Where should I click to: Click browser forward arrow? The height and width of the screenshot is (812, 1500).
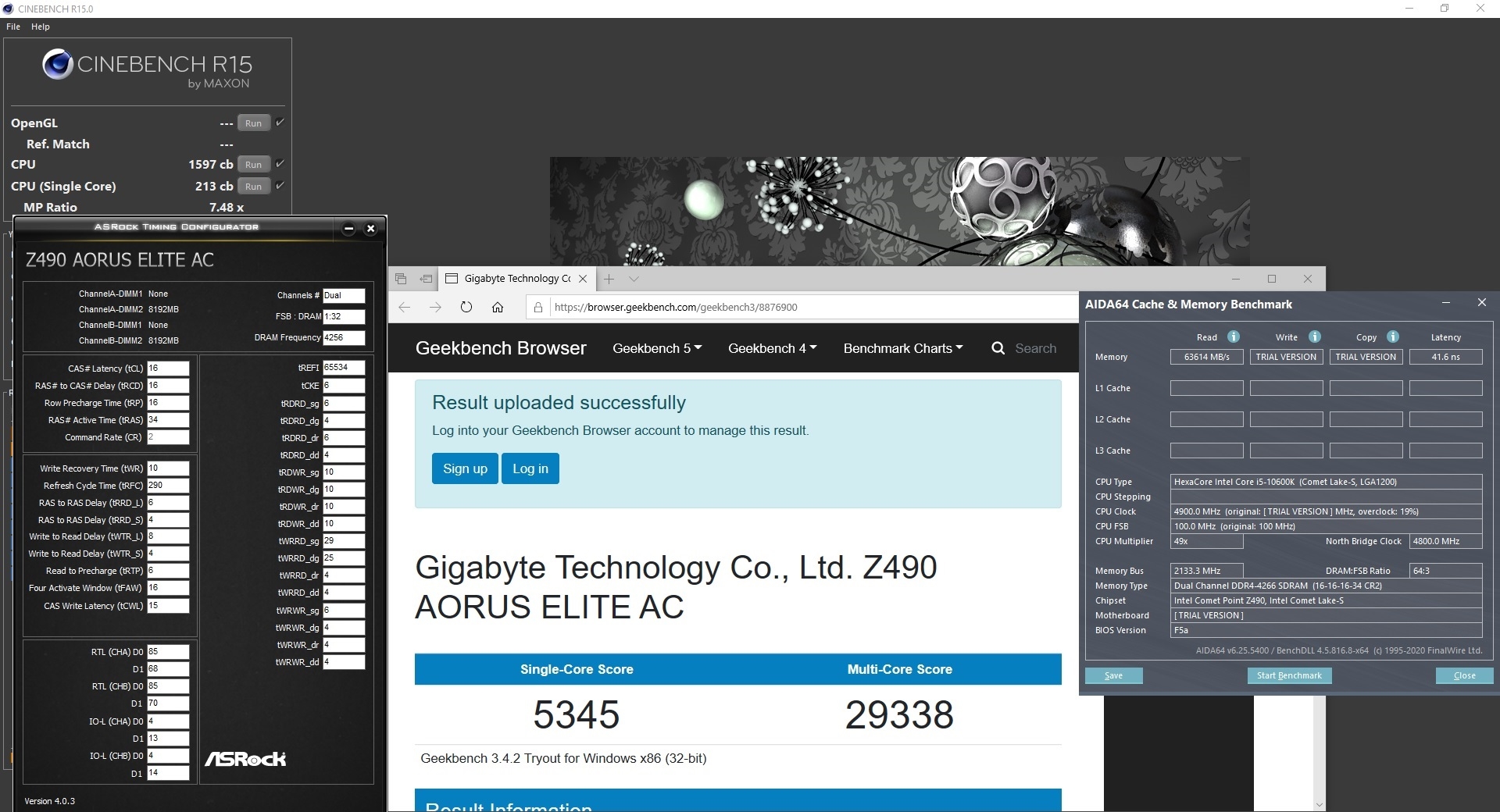[x=435, y=307]
